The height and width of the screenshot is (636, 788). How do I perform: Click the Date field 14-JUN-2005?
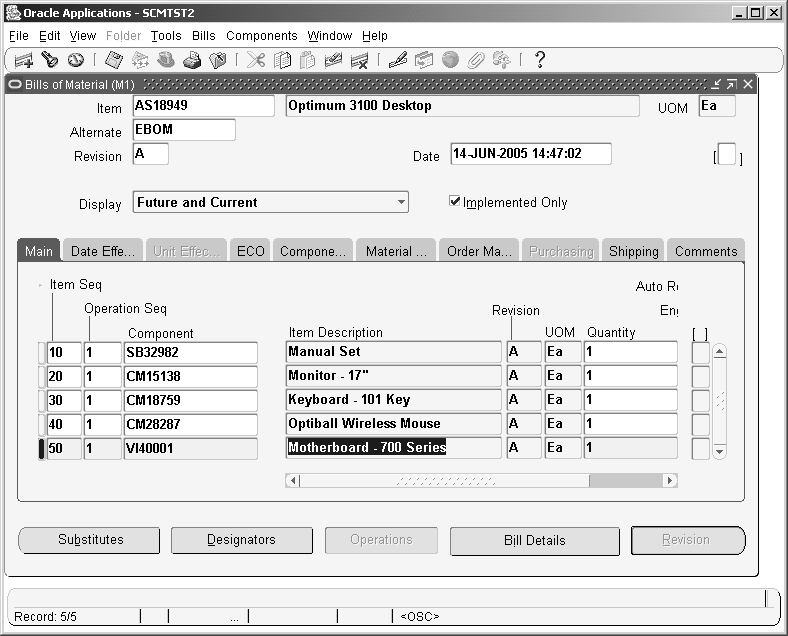point(531,154)
